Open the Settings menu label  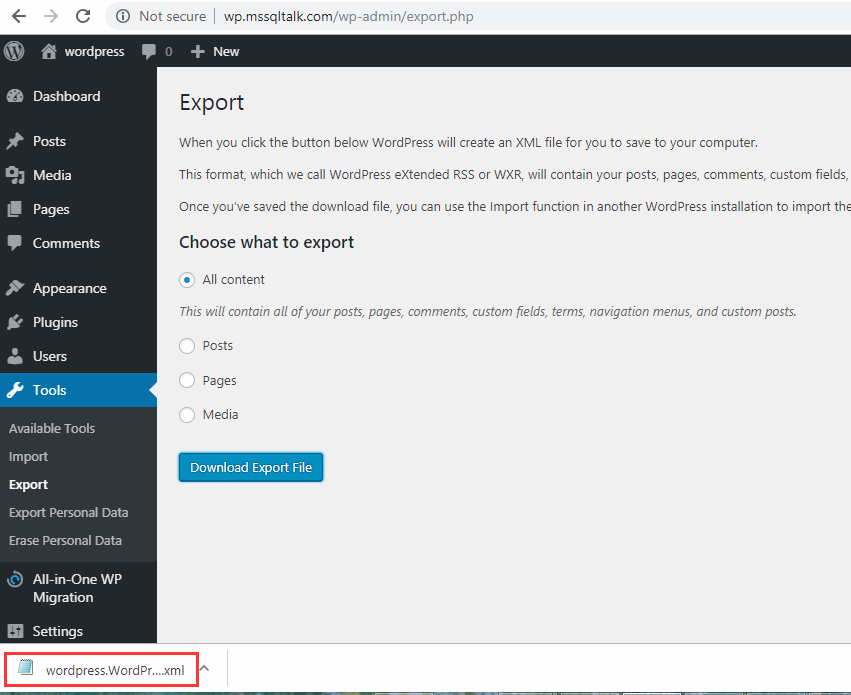pyautogui.click(x=58, y=632)
